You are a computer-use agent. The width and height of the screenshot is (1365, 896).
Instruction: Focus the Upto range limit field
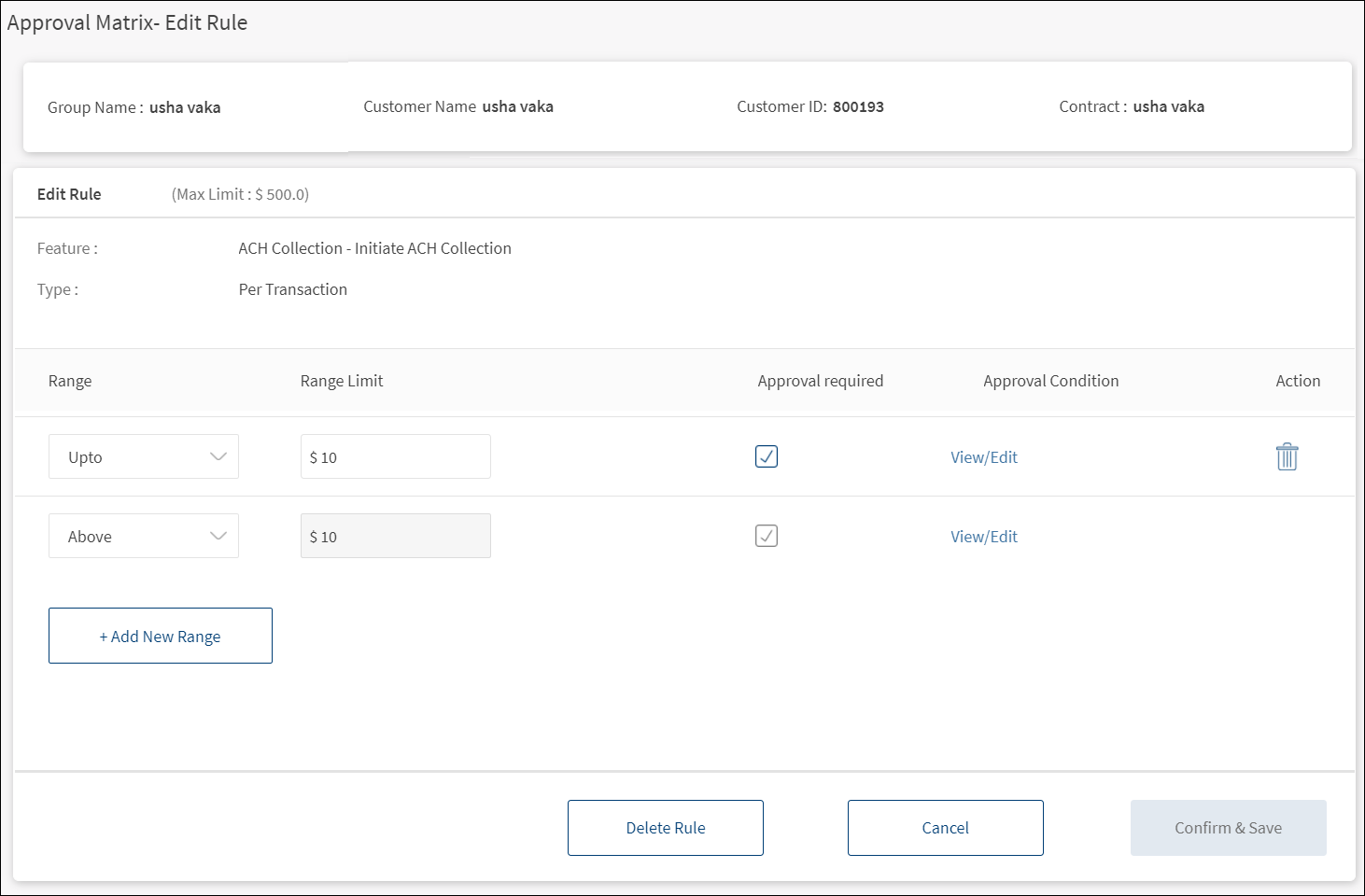396,456
